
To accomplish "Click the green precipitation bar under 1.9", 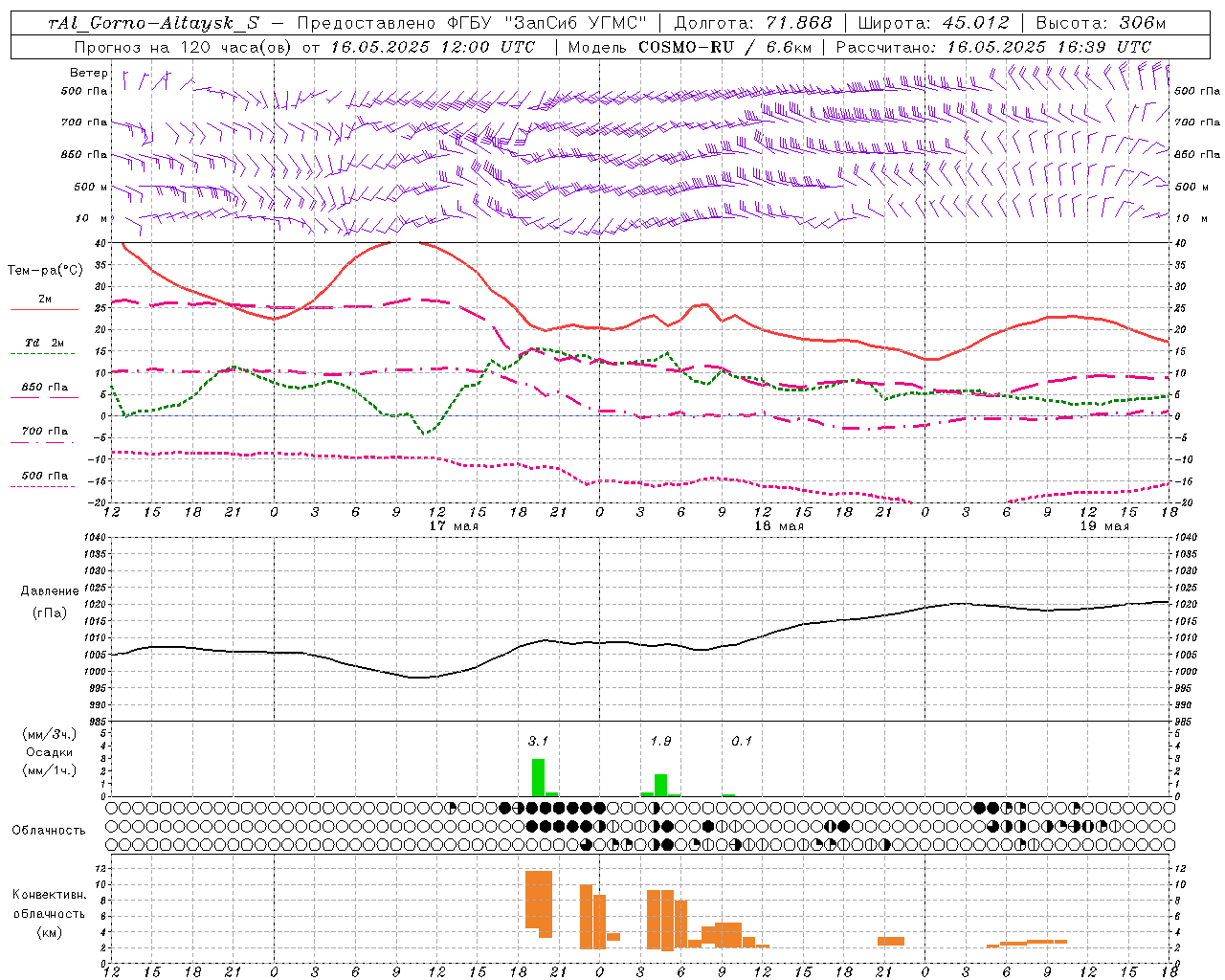I will tap(660, 785).
